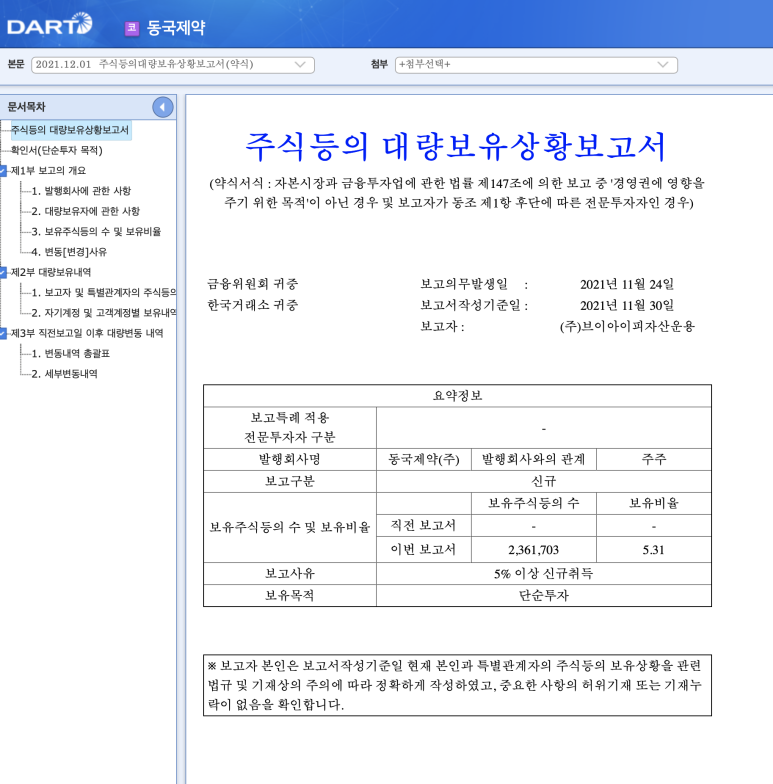Open 확인서(단순투자 목적) in the table of contents
The image size is (773, 784).
(56, 150)
